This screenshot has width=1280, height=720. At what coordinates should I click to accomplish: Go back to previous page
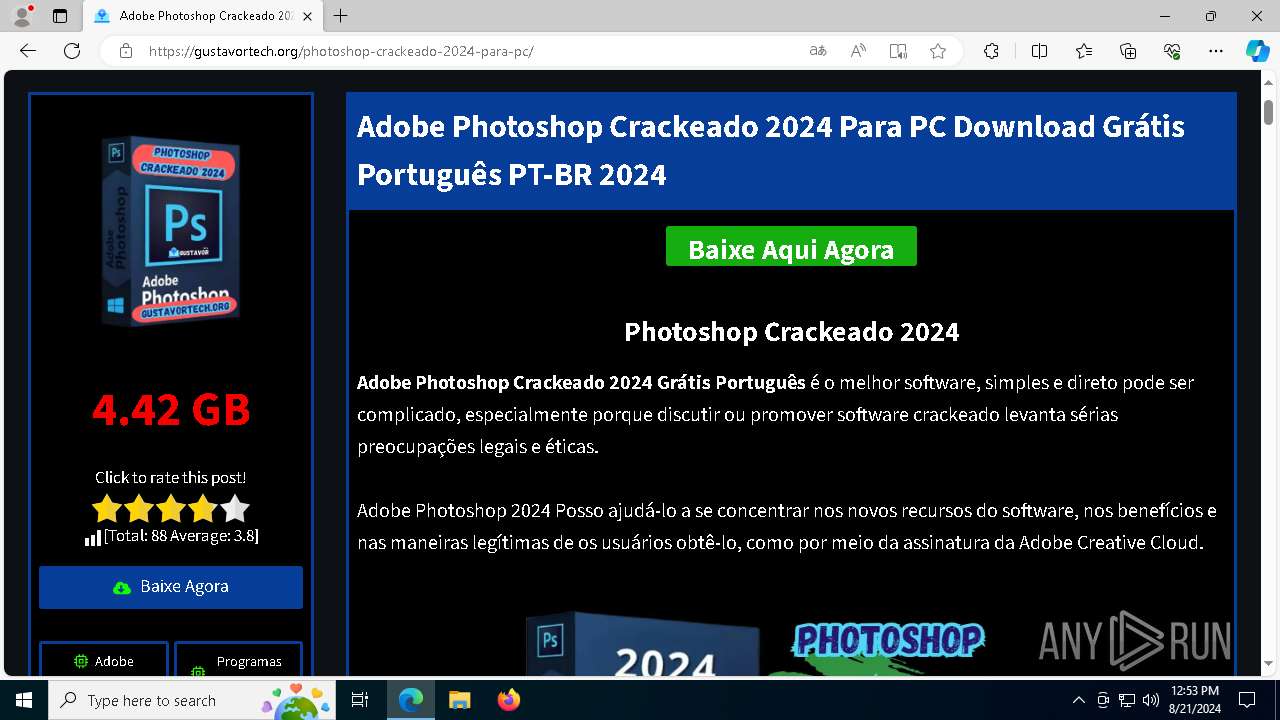(x=28, y=51)
